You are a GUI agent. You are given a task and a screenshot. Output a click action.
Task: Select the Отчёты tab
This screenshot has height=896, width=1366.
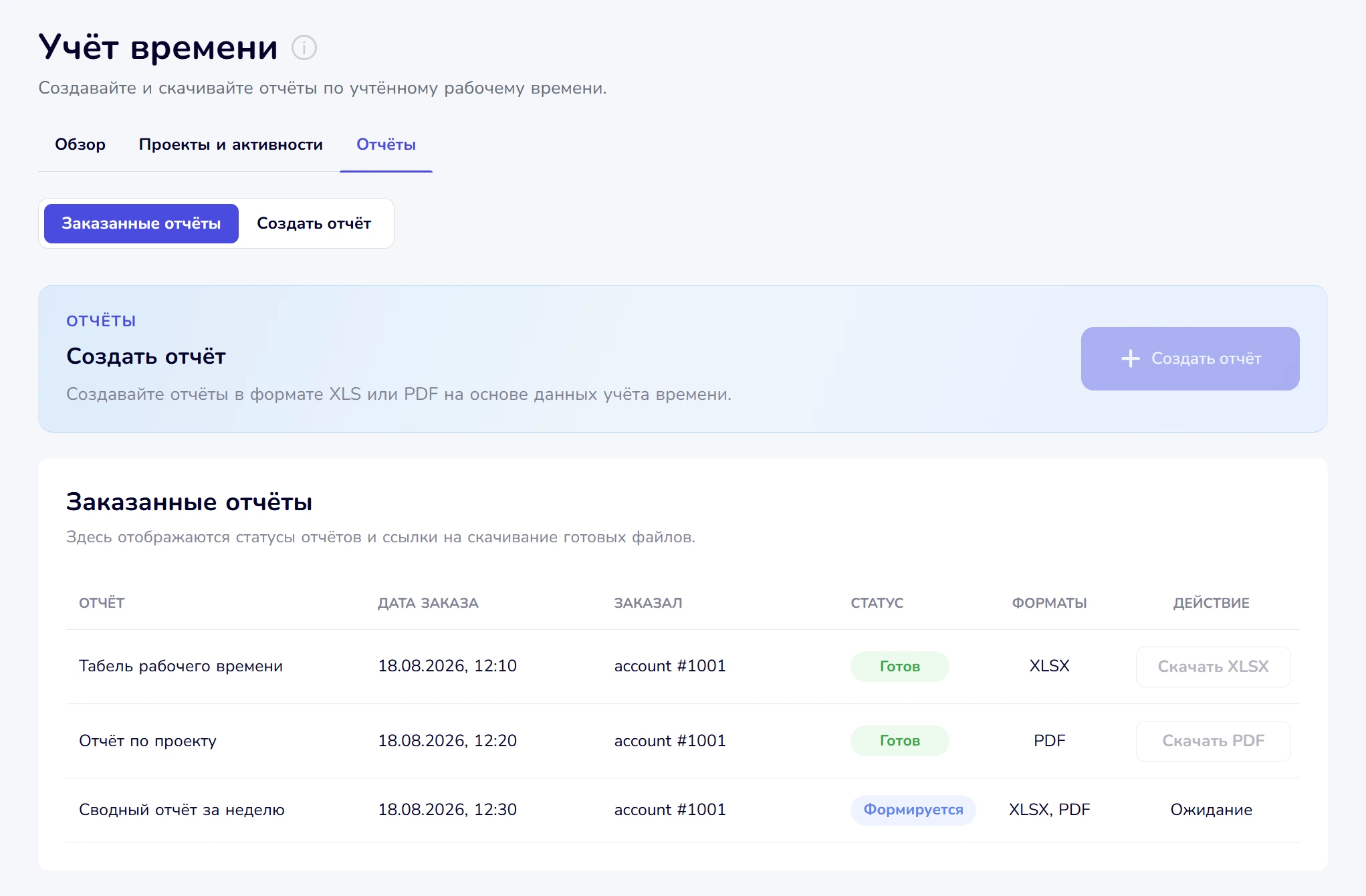(386, 144)
